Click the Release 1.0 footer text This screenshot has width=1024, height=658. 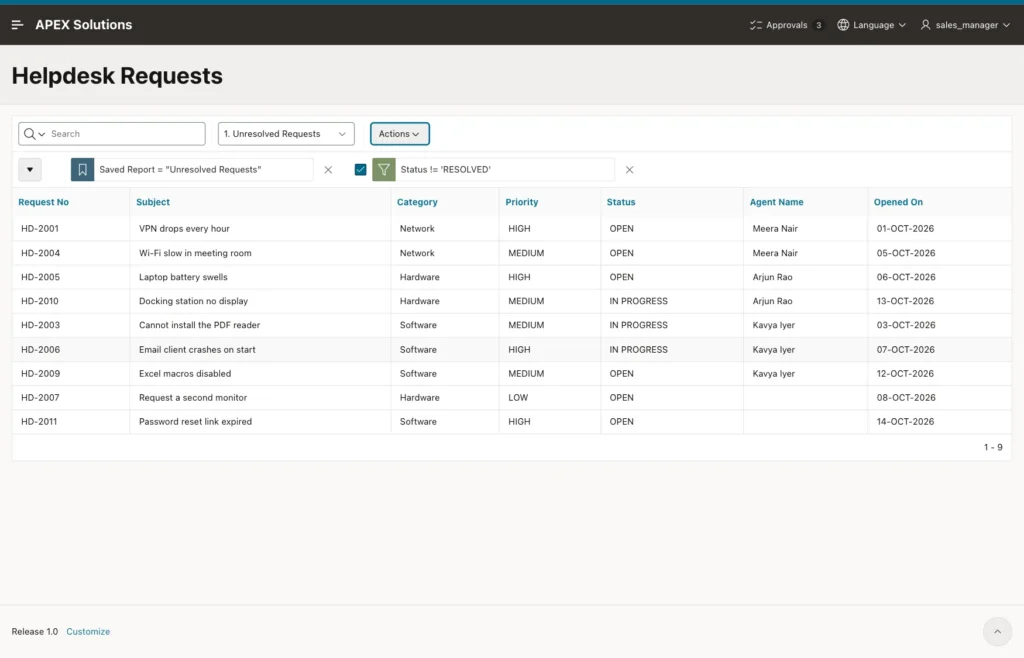point(35,632)
